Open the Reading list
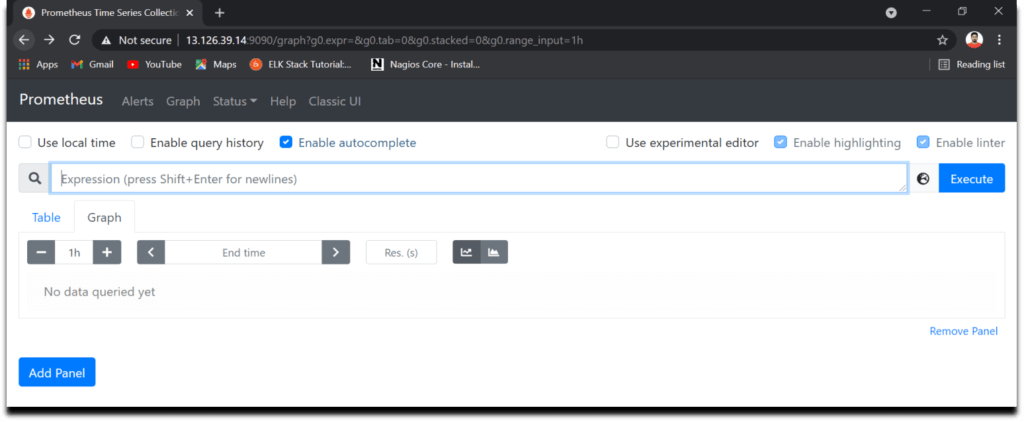 (x=972, y=65)
